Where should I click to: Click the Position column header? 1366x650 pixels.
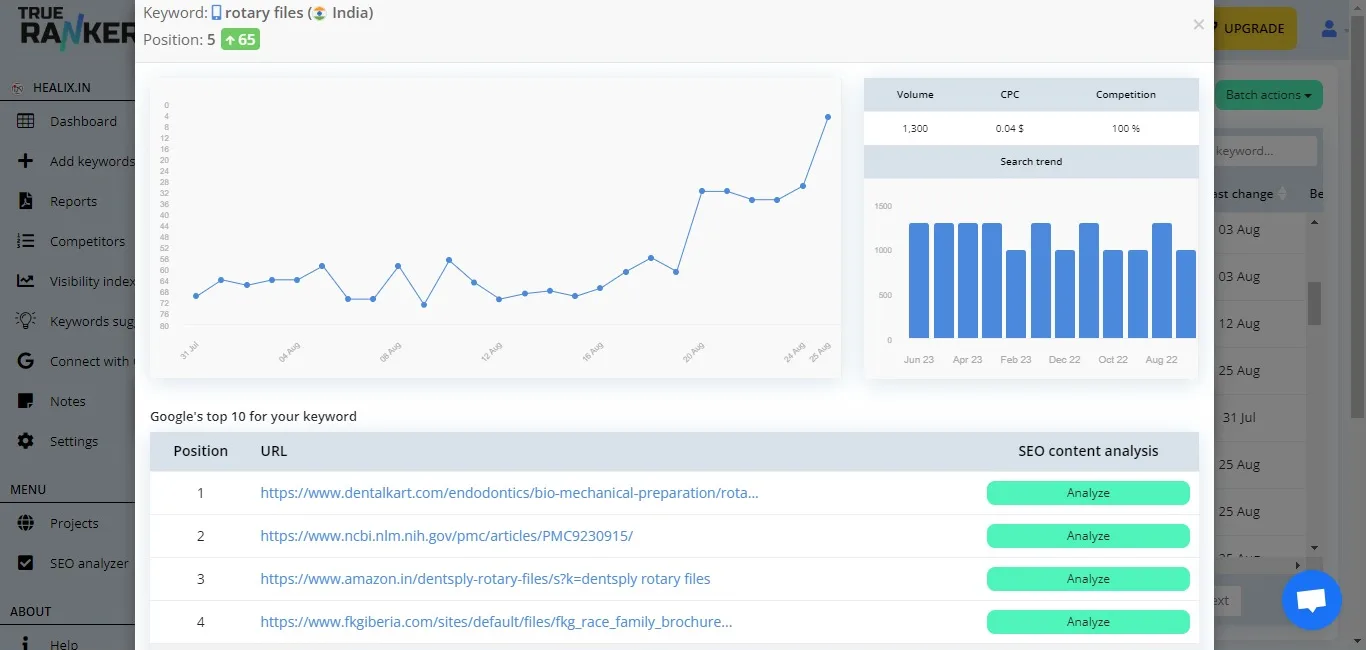(201, 451)
